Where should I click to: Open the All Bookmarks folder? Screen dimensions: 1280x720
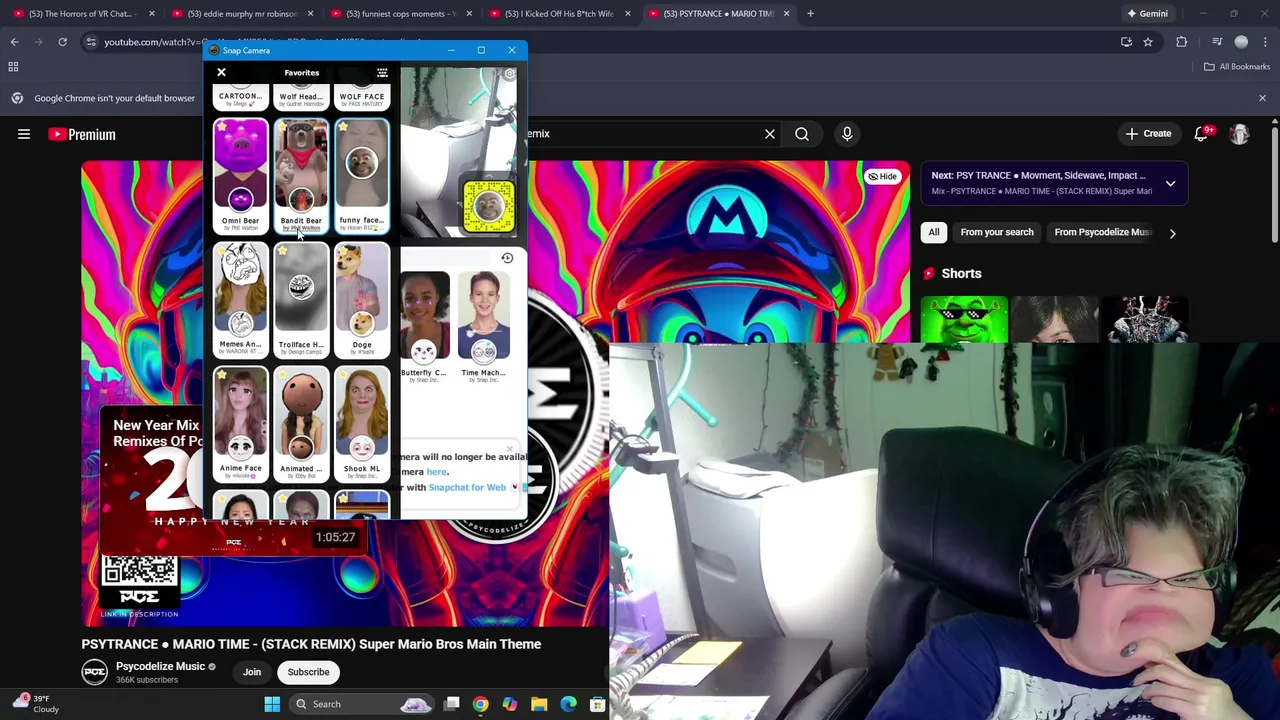tap(1237, 67)
